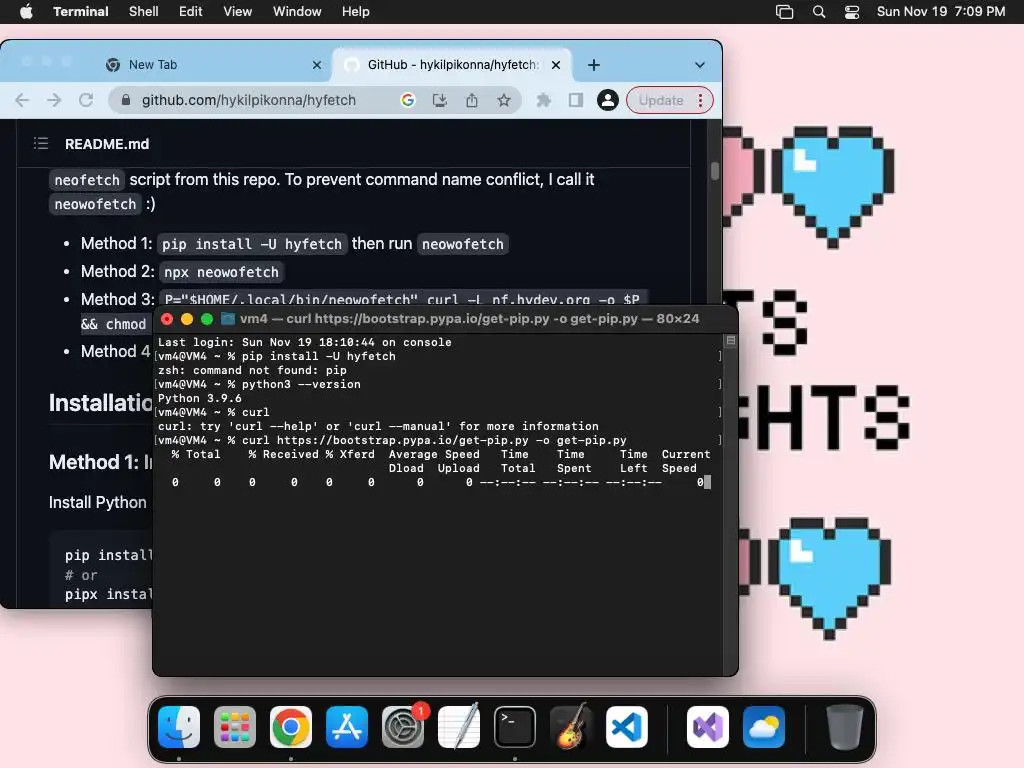Open GarageBand from the Dock
The height and width of the screenshot is (768, 1024).
pyautogui.click(x=571, y=726)
